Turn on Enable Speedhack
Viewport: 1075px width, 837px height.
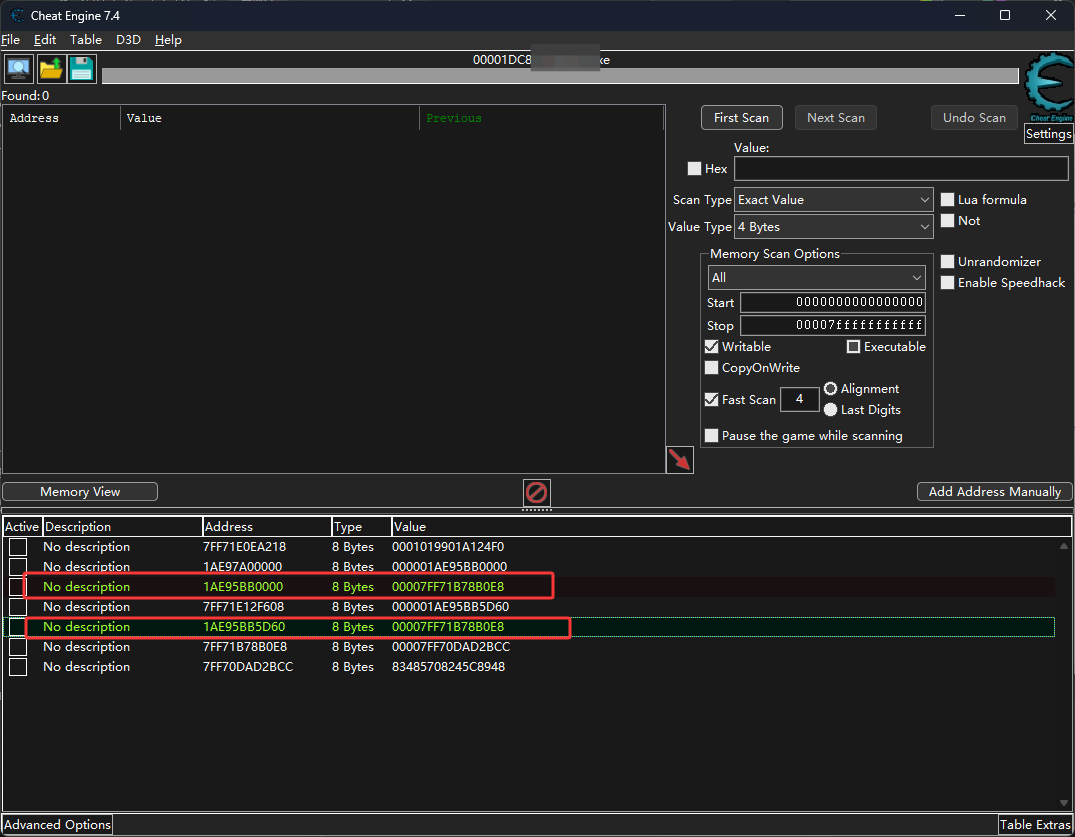947,282
